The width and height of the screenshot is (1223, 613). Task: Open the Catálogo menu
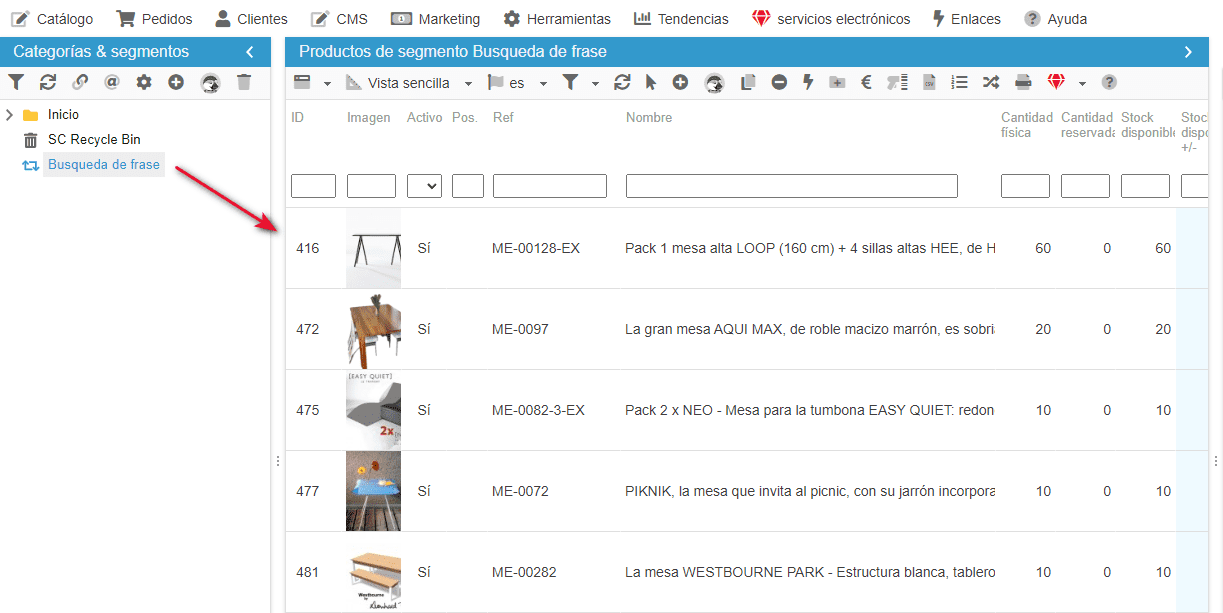(x=52, y=19)
